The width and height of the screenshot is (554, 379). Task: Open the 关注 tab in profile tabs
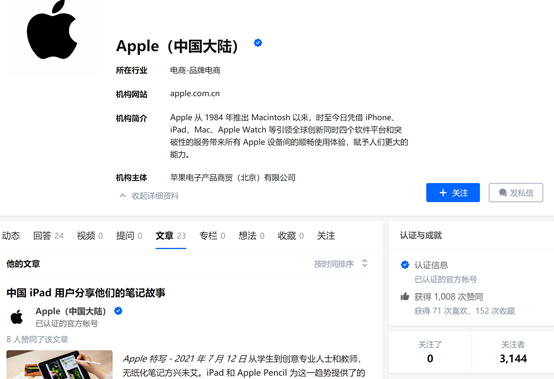[326, 236]
